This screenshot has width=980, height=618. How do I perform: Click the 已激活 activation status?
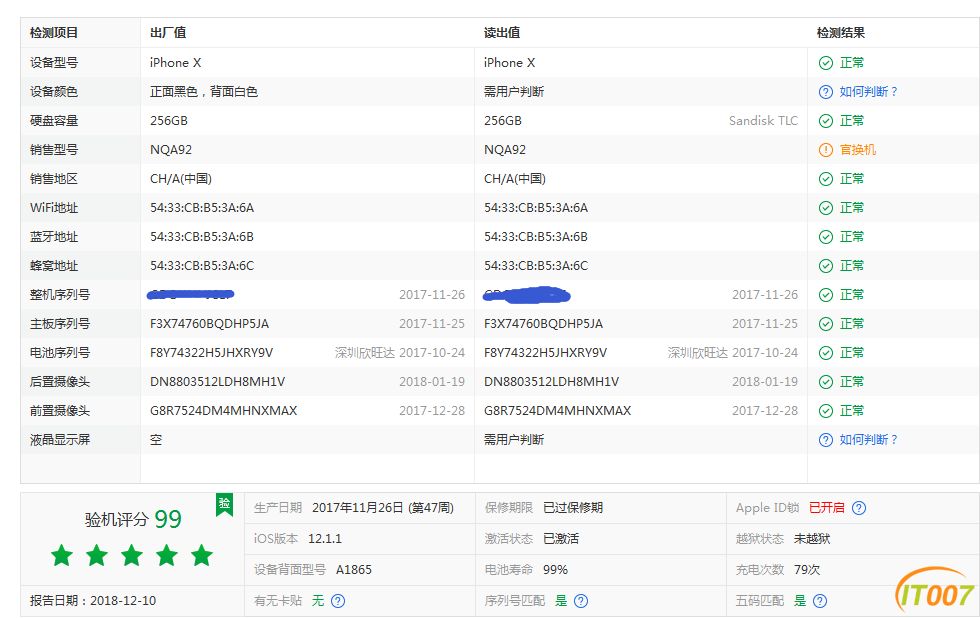561,539
